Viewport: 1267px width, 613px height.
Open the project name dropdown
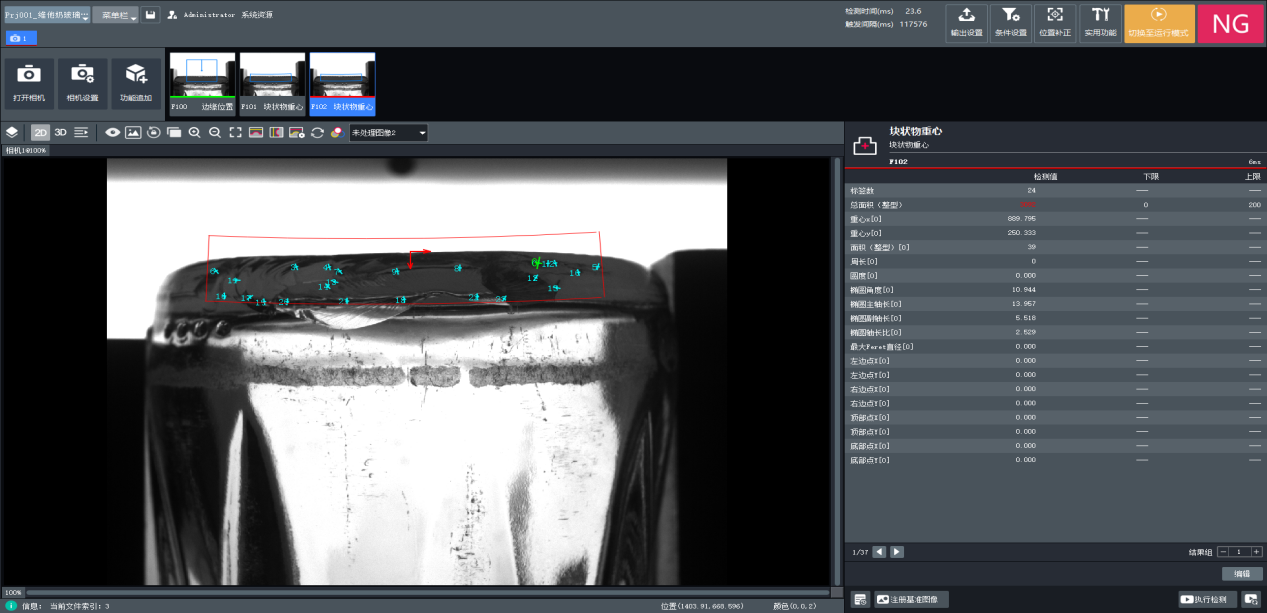[x=46, y=15]
